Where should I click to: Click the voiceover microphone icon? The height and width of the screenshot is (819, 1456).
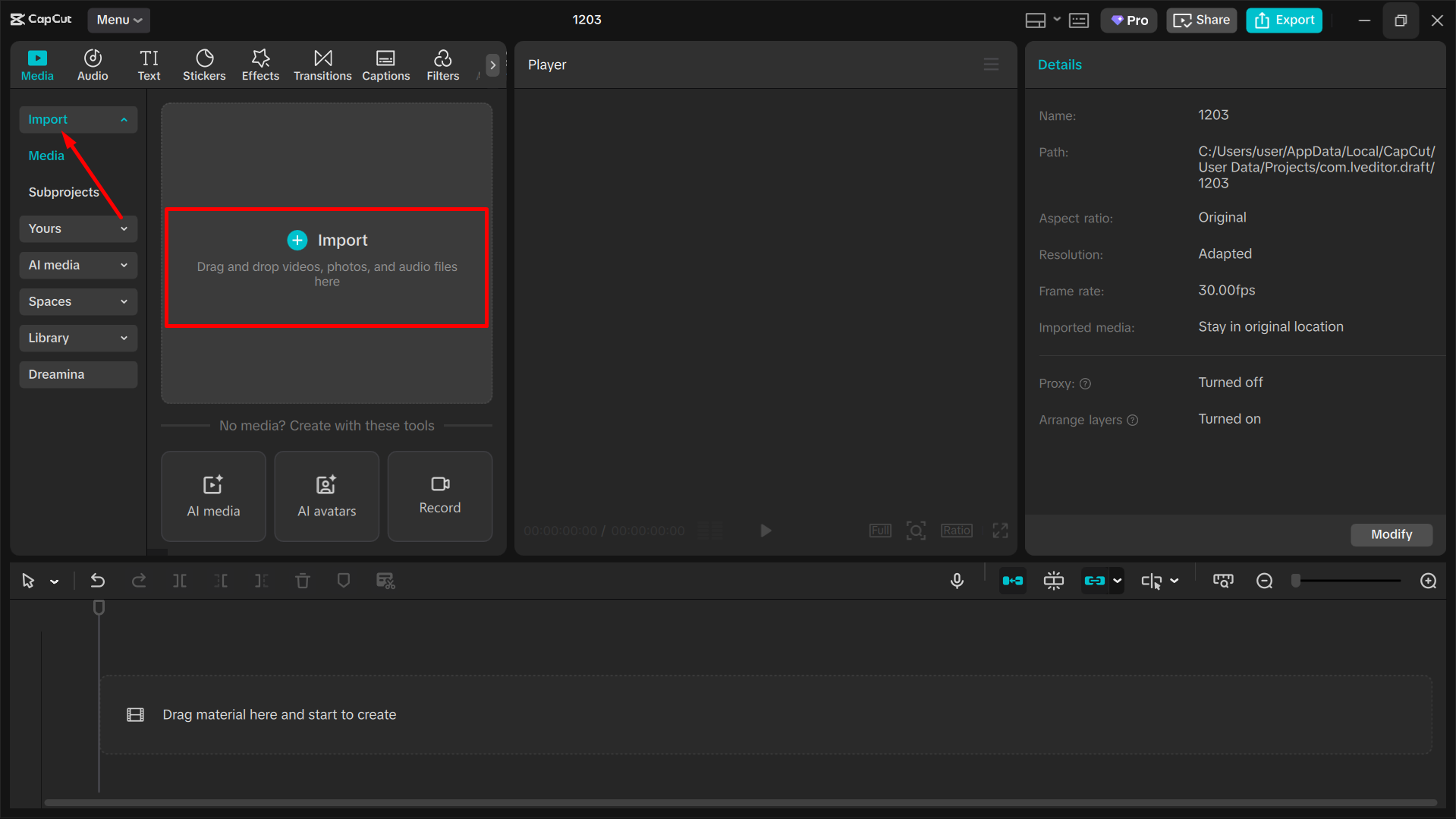click(x=956, y=581)
